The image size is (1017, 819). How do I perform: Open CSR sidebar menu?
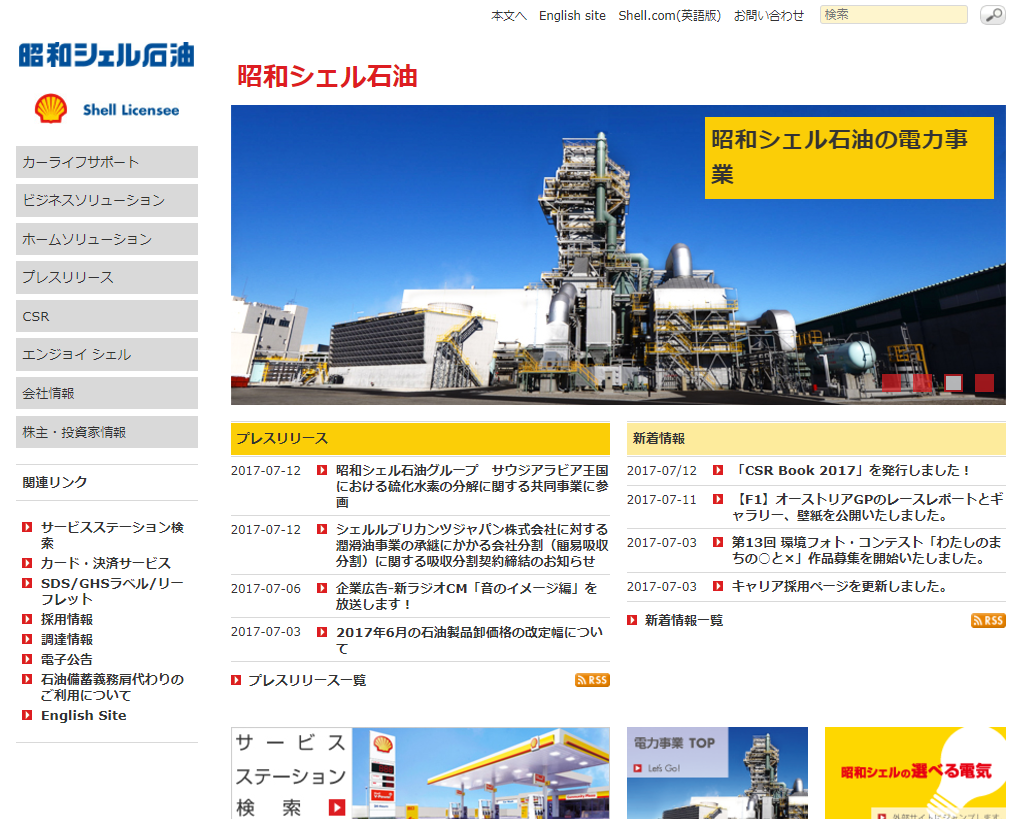(107, 316)
